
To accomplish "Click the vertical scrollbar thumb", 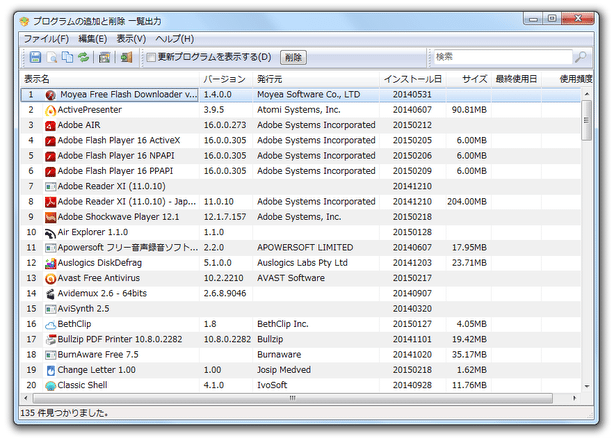I will point(586,120).
